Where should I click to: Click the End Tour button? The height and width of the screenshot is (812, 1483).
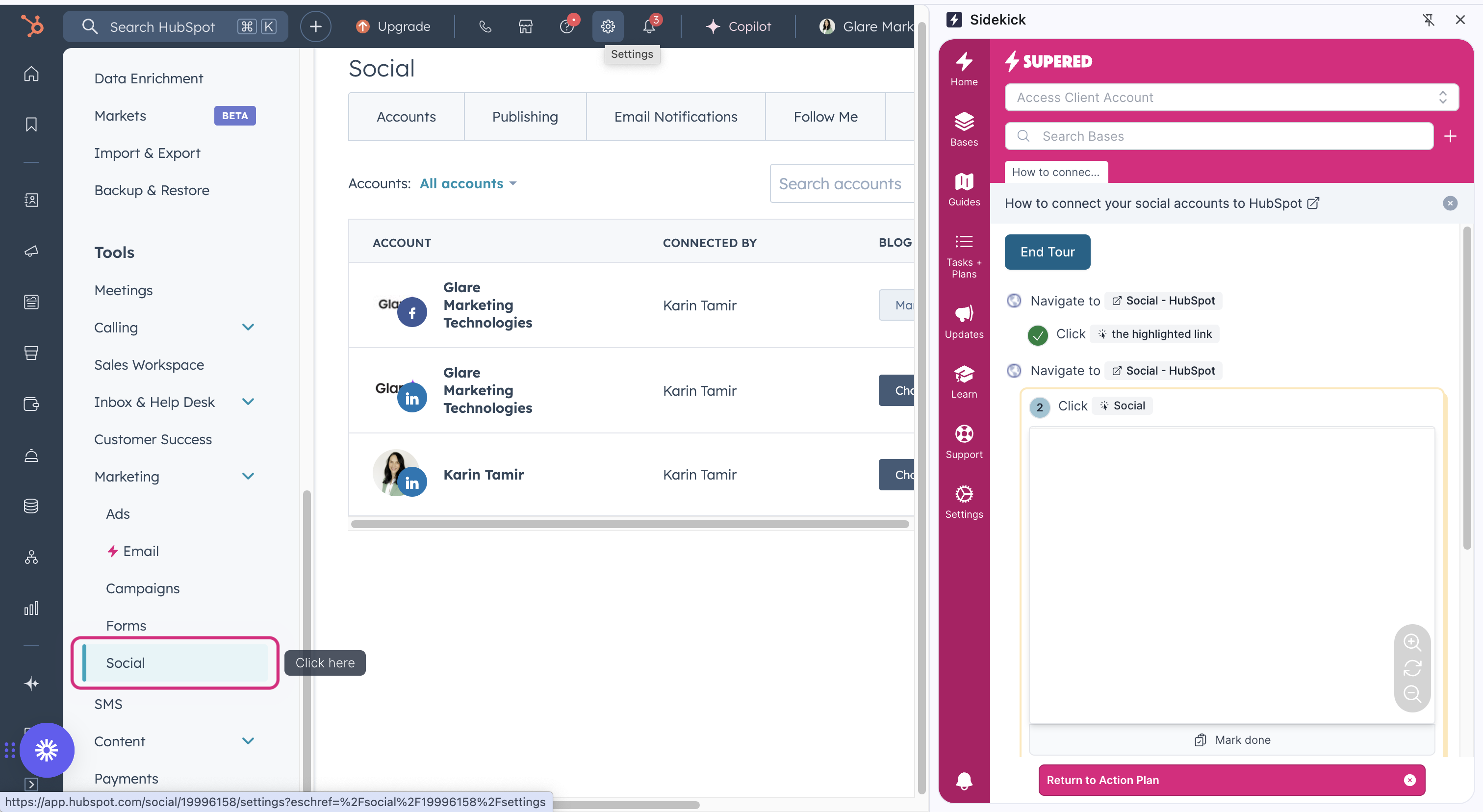click(x=1047, y=252)
